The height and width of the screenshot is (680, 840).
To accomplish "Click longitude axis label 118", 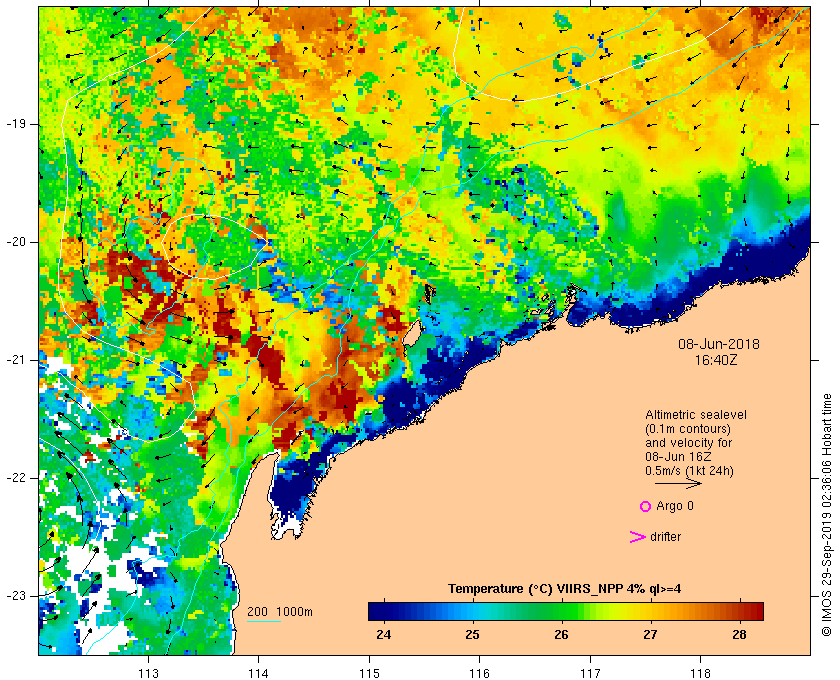I will point(701,674).
